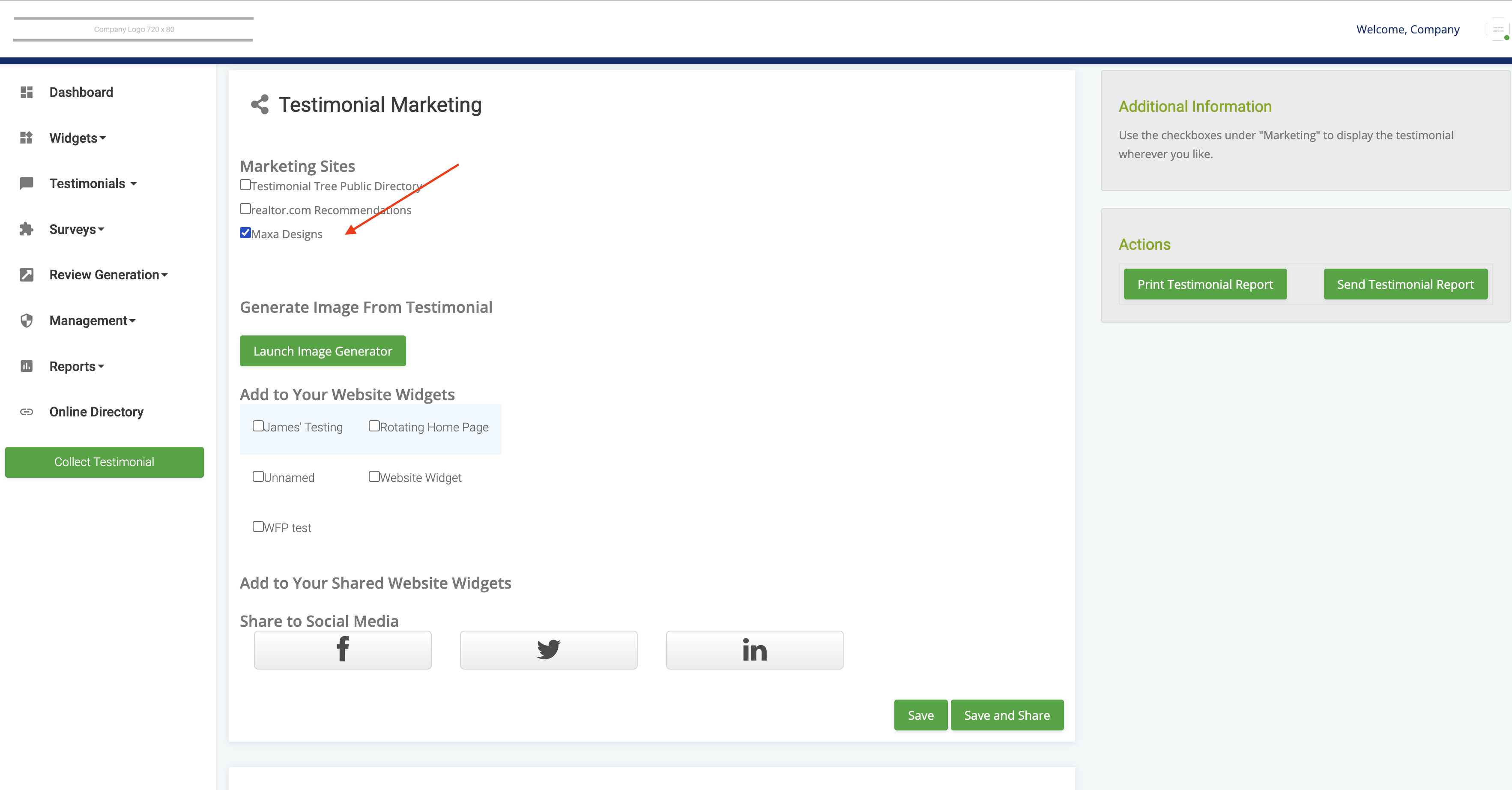Expand the Review Generation dropdown
This screenshot has width=1512, height=790.
pos(108,275)
